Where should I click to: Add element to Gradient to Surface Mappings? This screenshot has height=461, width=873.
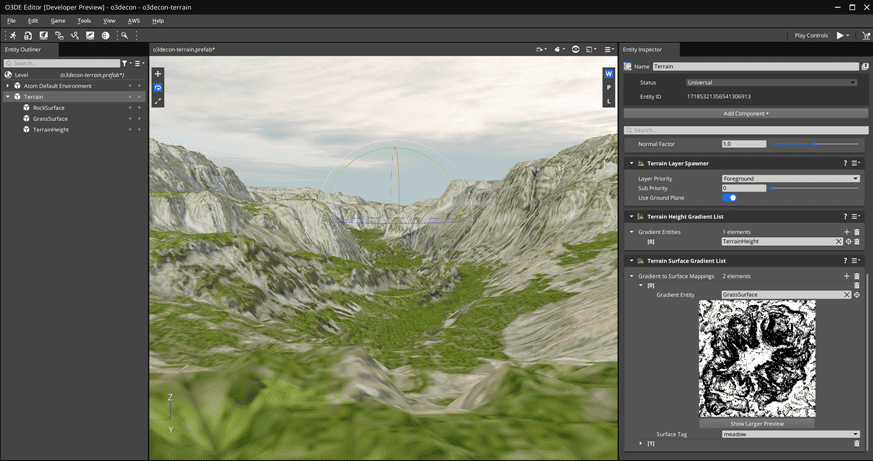pyautogui.click(x=846, y=276)
